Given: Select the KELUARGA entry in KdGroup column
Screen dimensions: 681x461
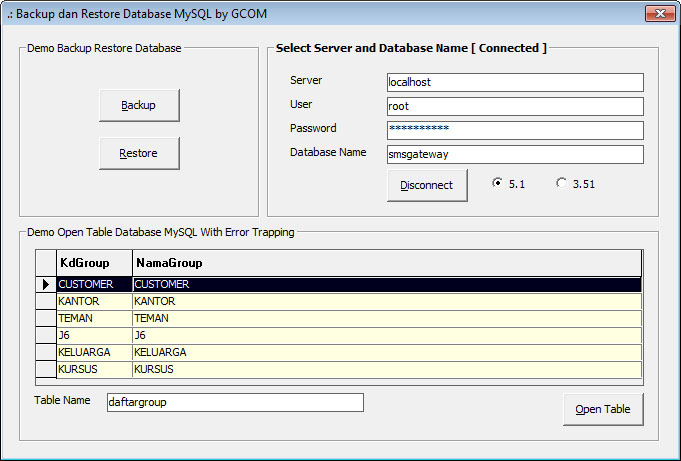Looking at the screenshot, I should point(94,352).
